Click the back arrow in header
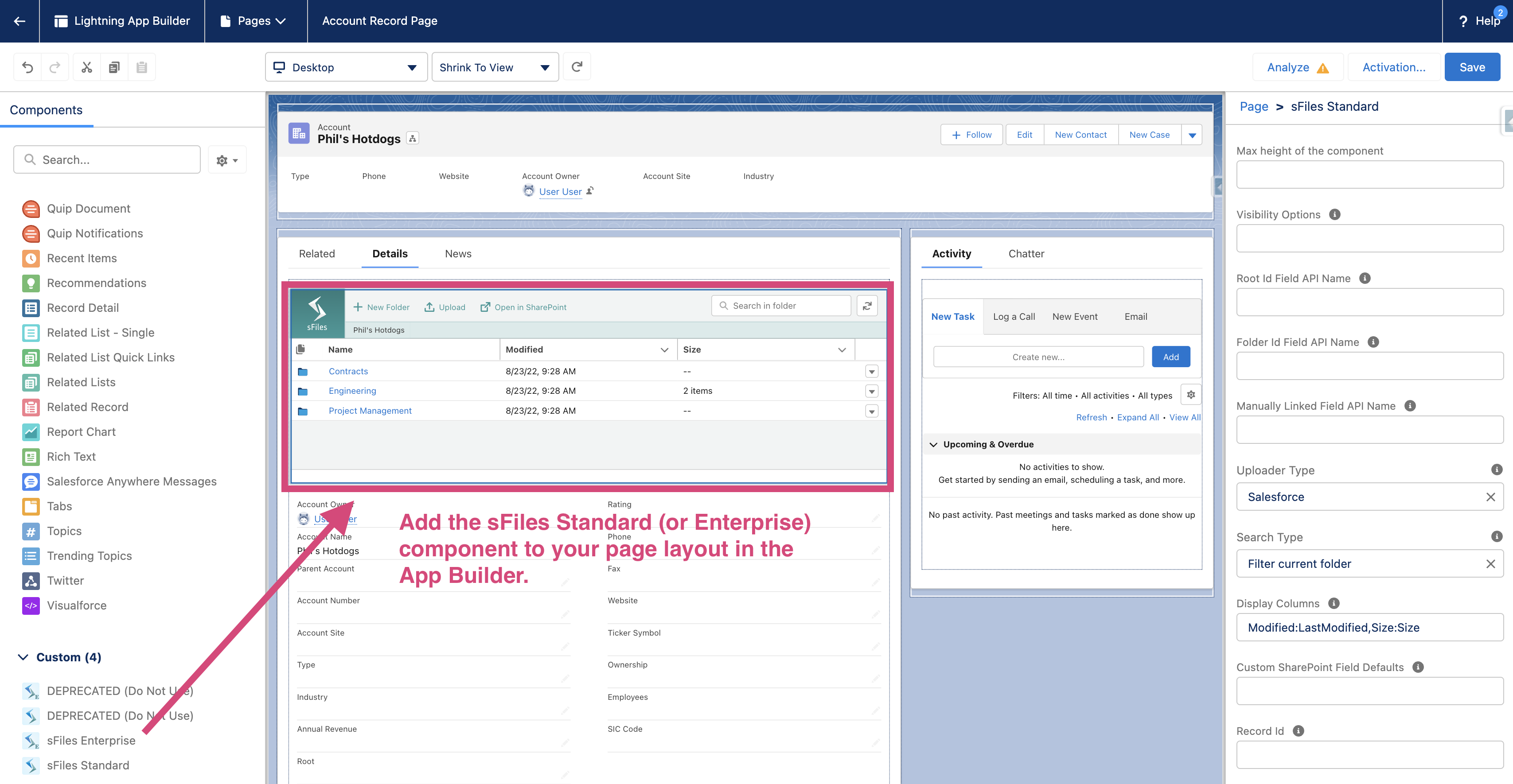 19,21
